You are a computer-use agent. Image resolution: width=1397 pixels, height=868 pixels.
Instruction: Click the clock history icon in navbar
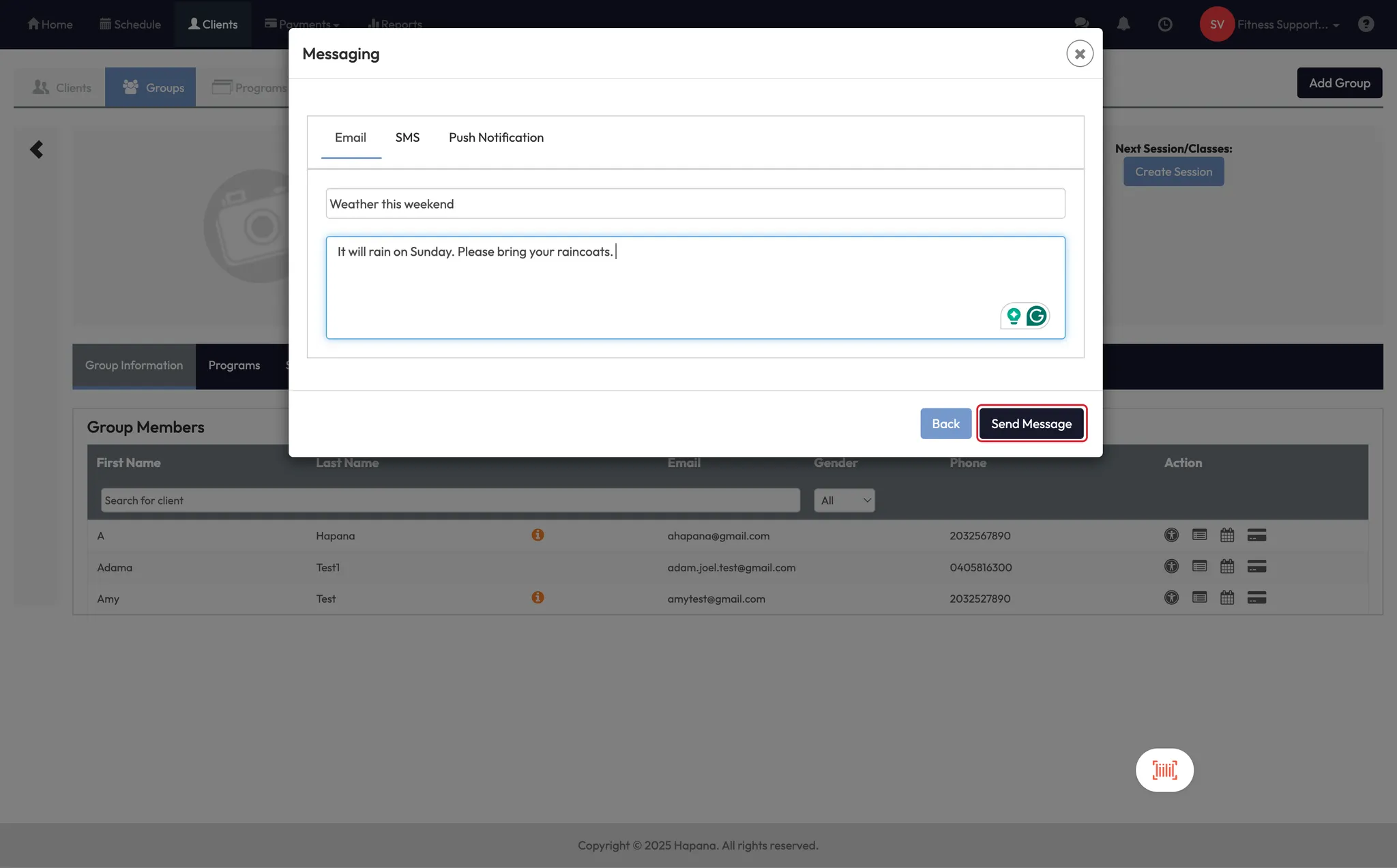[x=1165, y=25]
